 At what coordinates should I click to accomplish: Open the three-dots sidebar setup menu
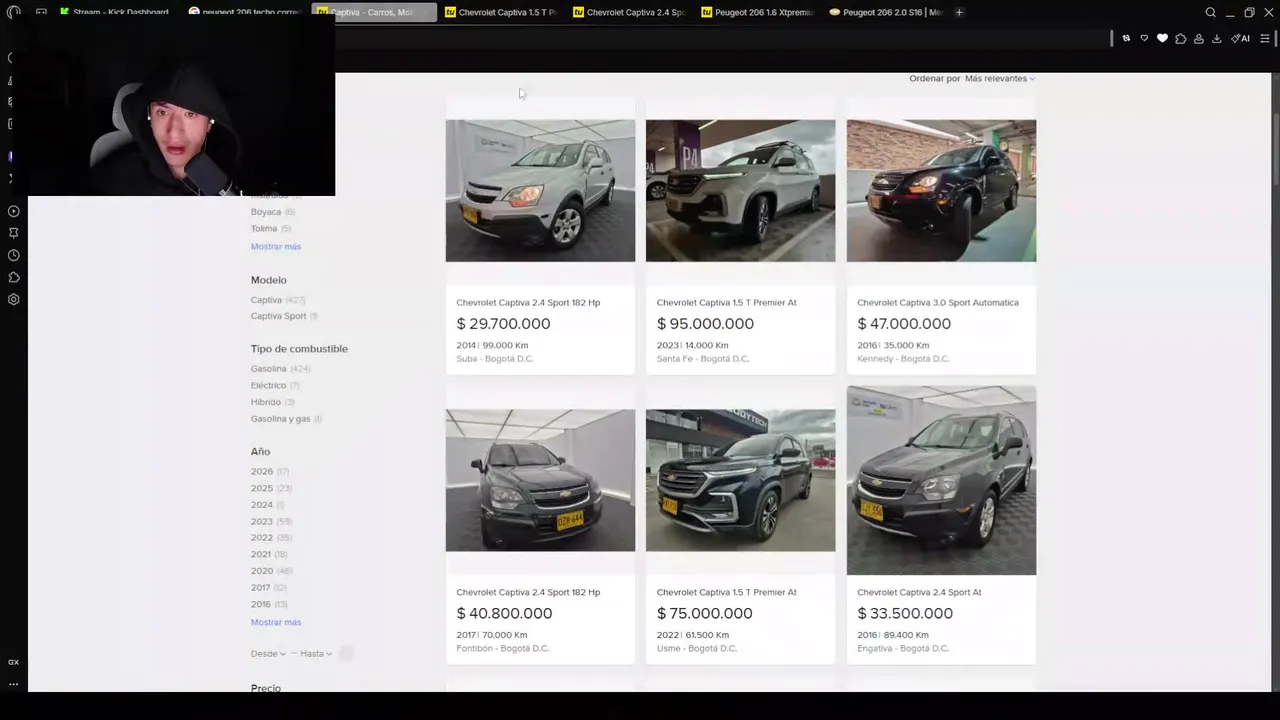click(13, 684)
